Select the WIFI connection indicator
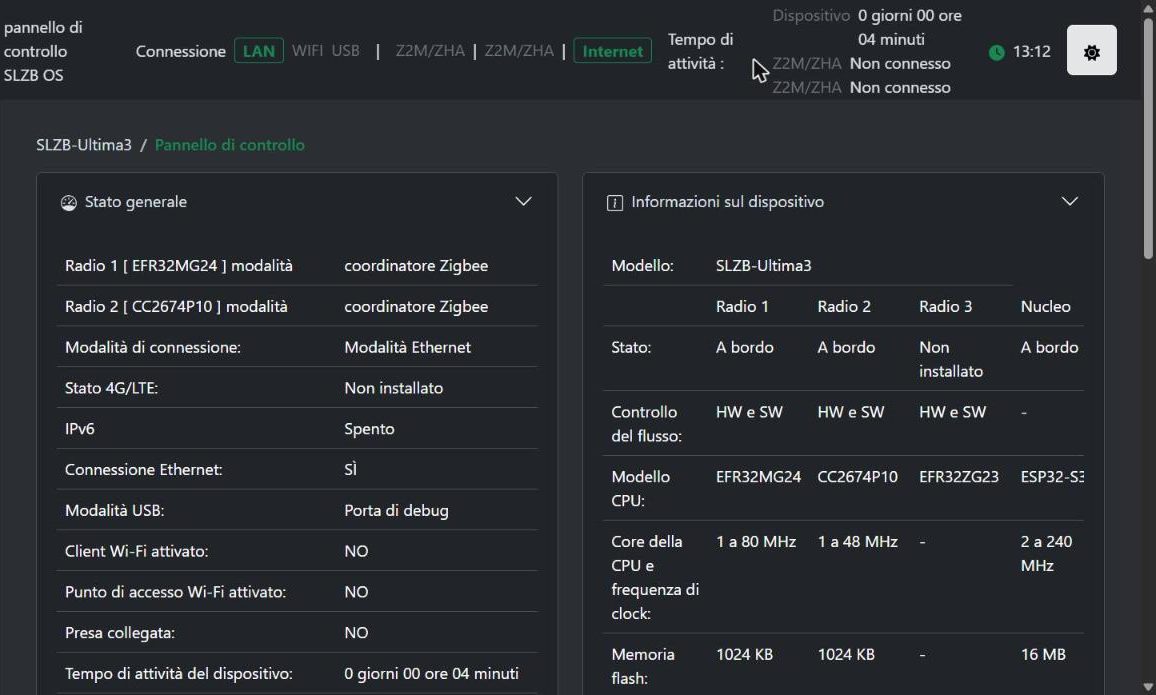The height and width of the screenshot is (695, 1156). click(x=307, y=51)
